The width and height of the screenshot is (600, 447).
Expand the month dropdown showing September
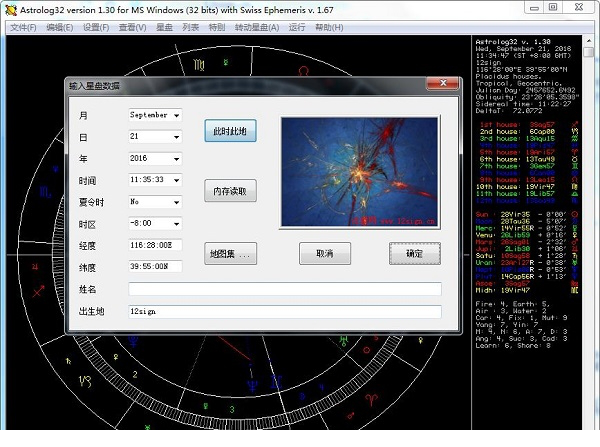pyautogui.click(x=176, y=115)
